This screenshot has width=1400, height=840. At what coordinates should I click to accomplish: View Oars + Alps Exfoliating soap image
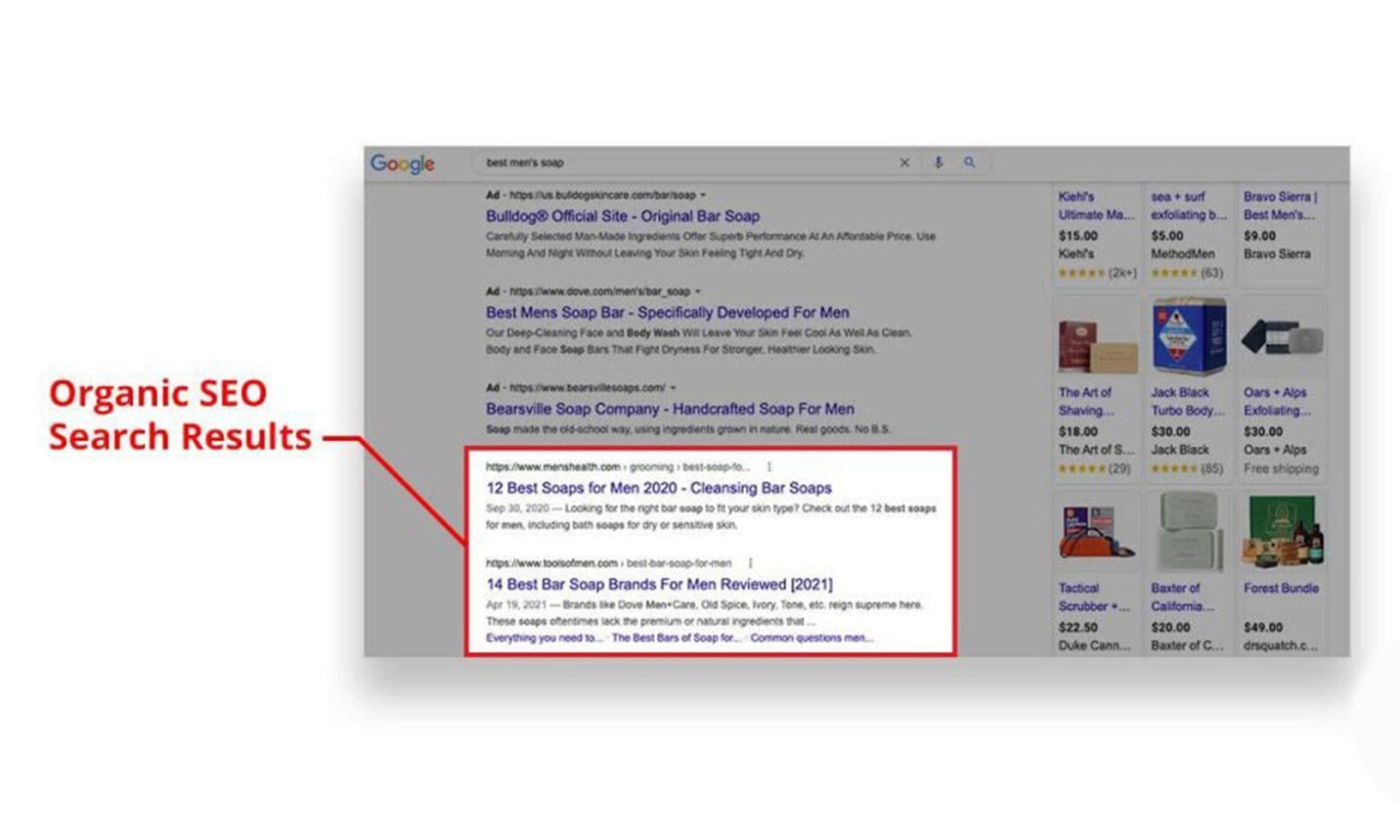point(1281,337)
